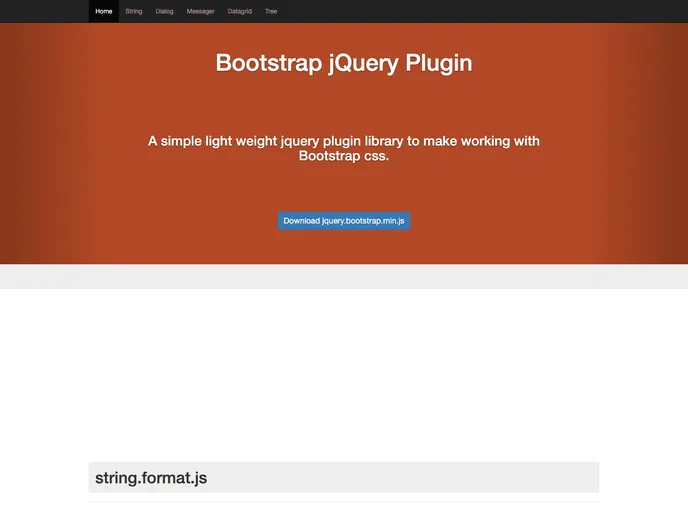Click the light weight jquery plugin tagline
Screen dimensions: 688x512
coord(344,148)
